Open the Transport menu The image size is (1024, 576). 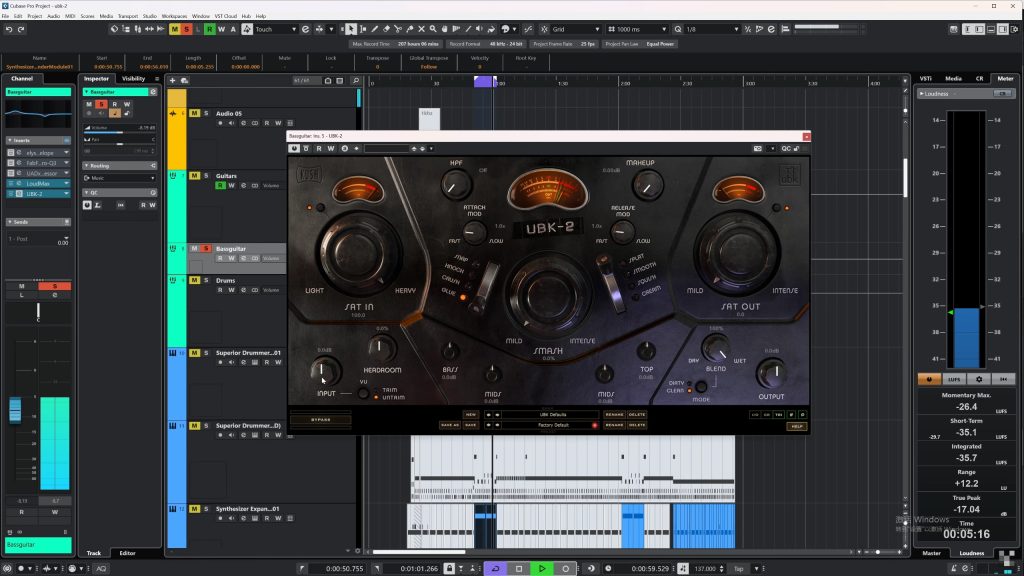(127, 16)
